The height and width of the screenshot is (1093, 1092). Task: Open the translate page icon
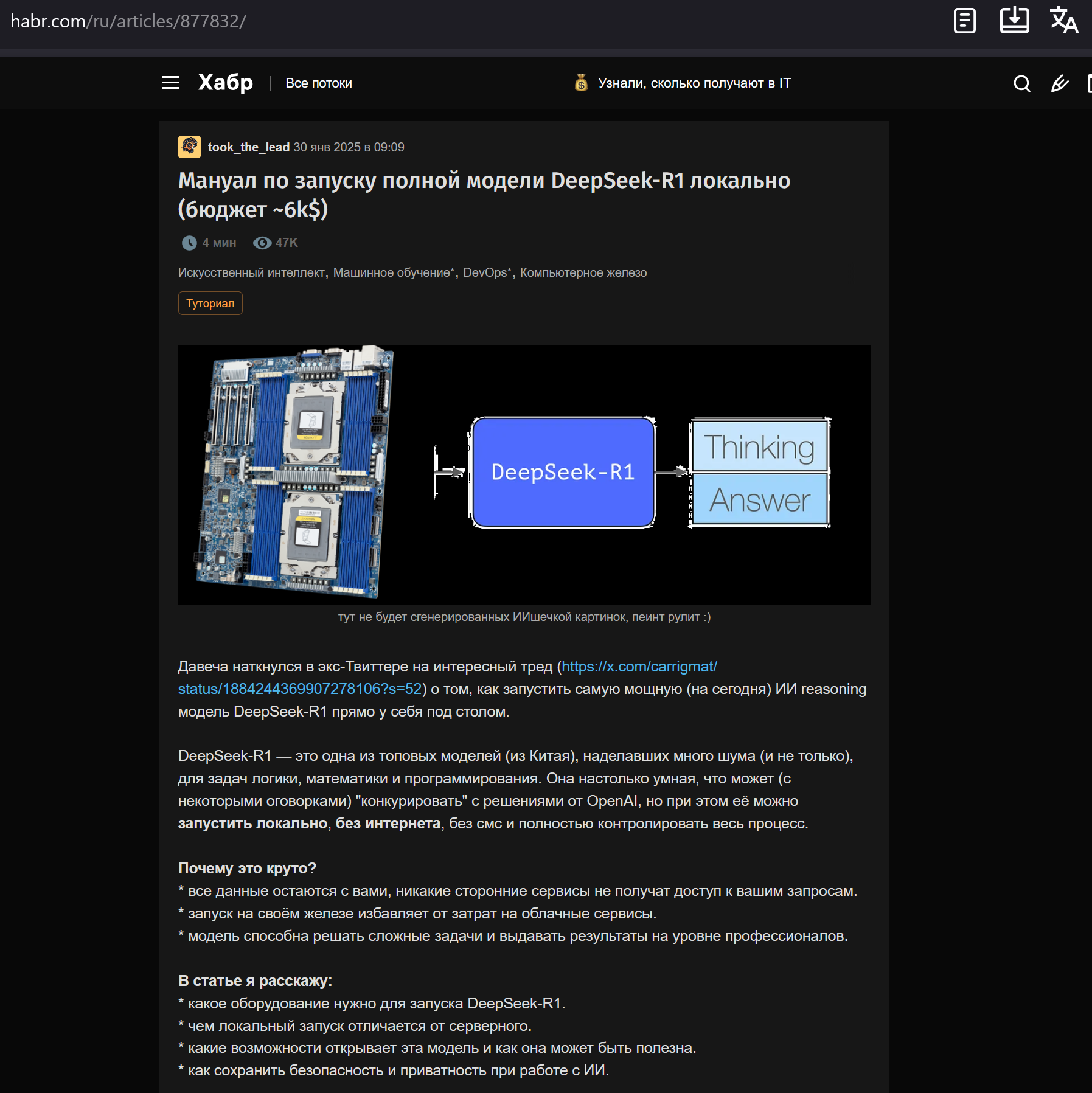(x=1064, y=21)
